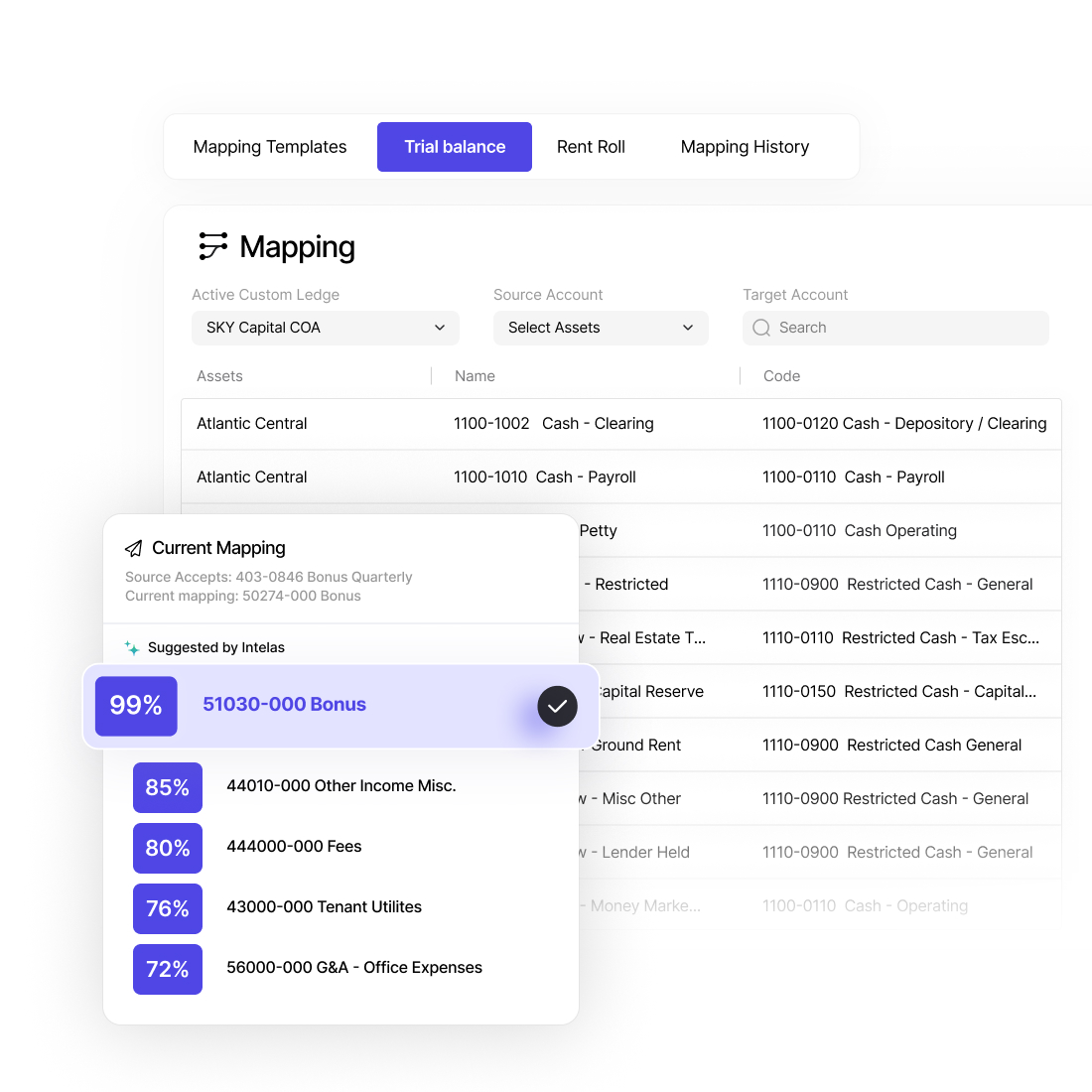Click the Target Account search input field

pyautogui.click(x=894, y=328)
